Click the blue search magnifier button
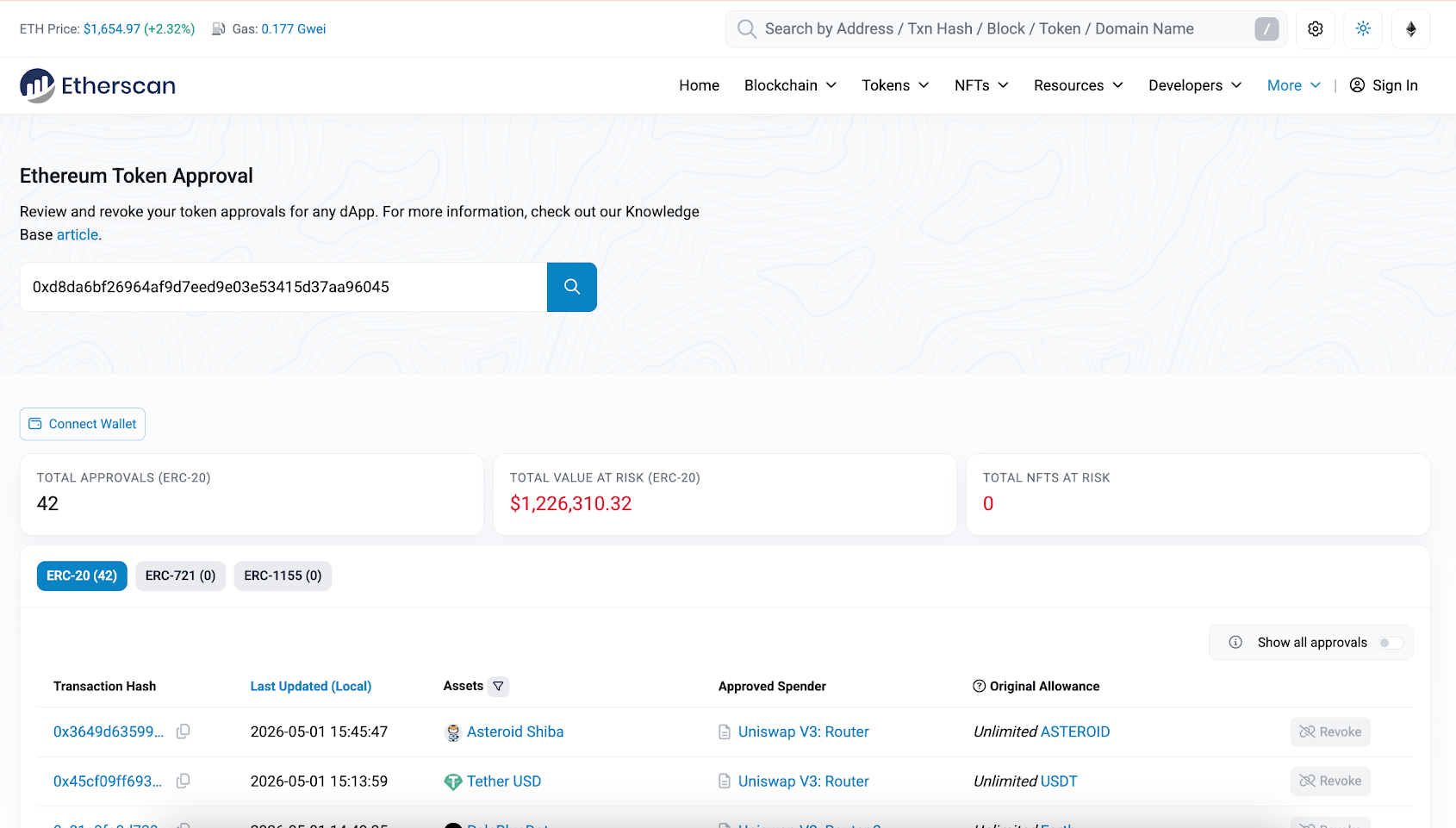This screenshot has height=828, width=1456. pyautogui.click(x=572, y=287)
